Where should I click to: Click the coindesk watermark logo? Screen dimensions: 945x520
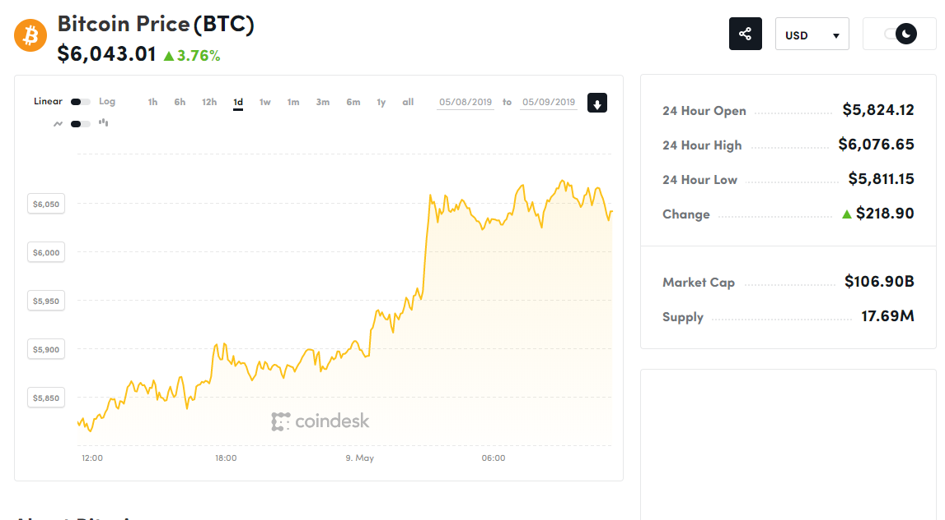coord(320,421)
